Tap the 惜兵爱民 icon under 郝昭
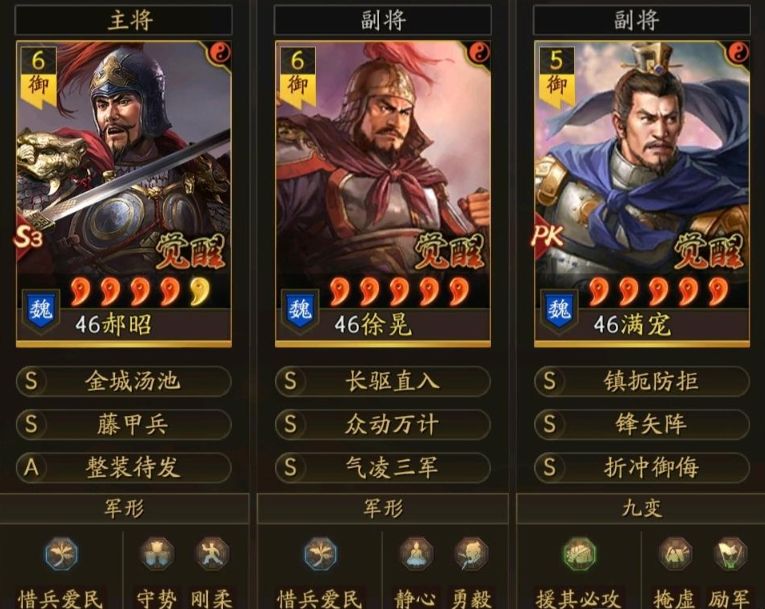This screenshot has height=609, width=765. (60, 554)
